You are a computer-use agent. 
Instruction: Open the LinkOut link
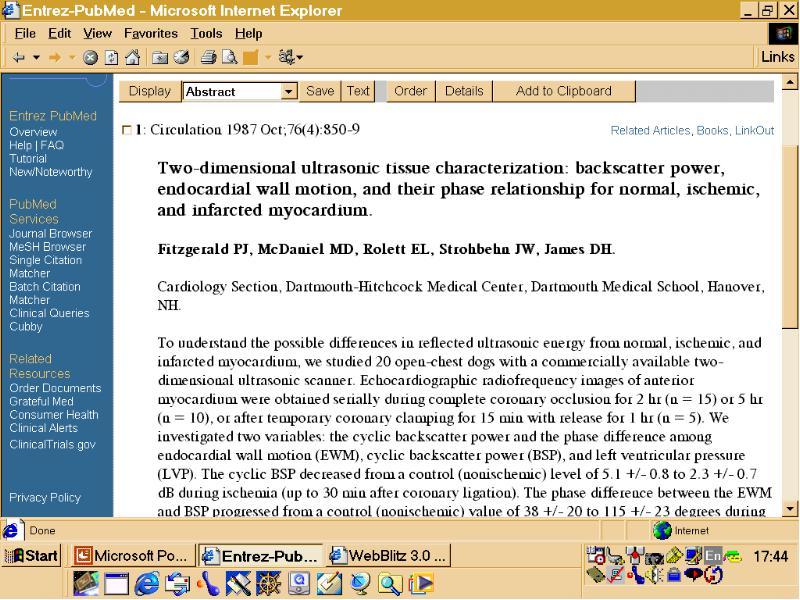tap(754, 131)
